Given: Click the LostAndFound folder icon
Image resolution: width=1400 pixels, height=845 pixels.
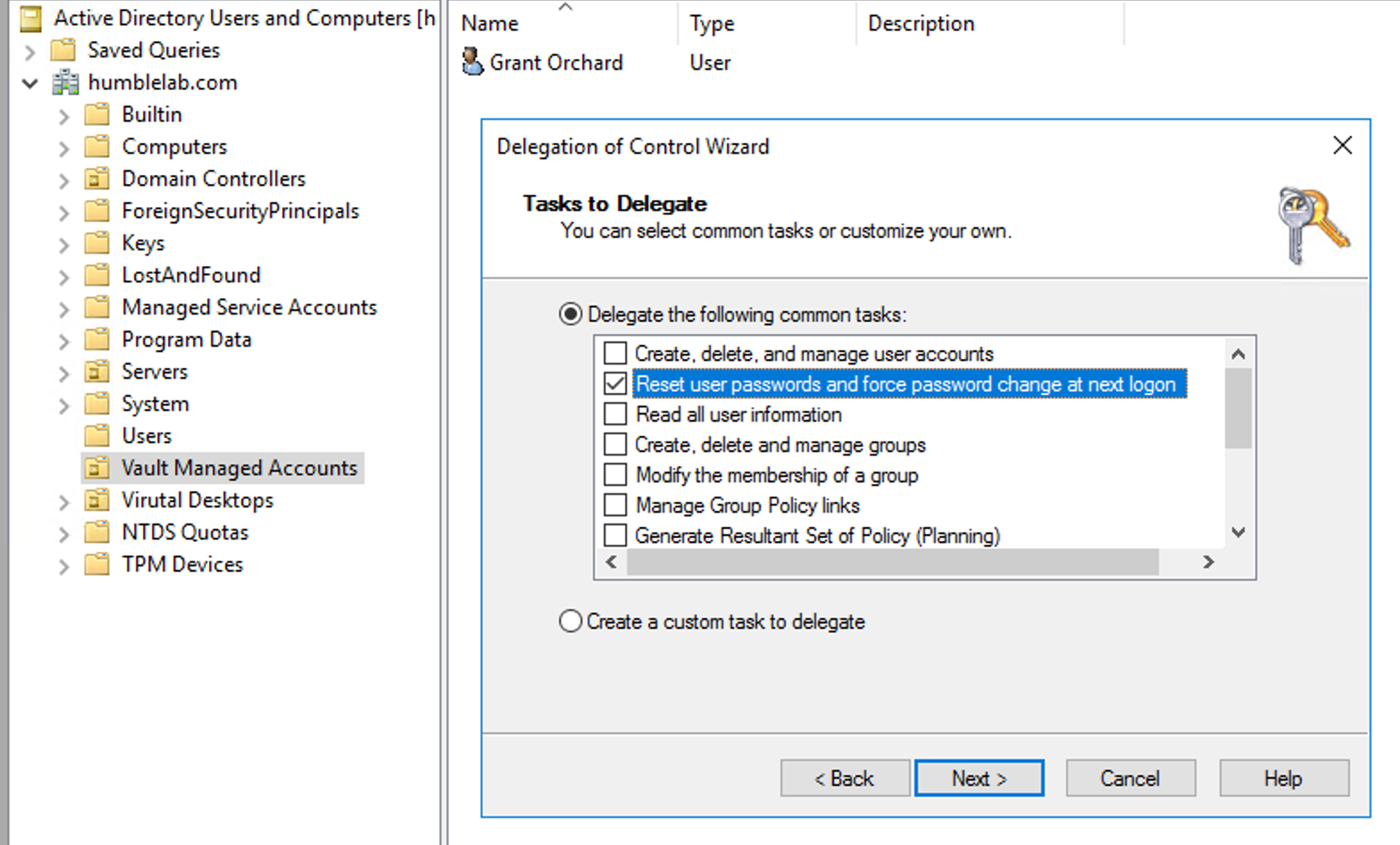Looking at the screenshot, I should 96,275.
